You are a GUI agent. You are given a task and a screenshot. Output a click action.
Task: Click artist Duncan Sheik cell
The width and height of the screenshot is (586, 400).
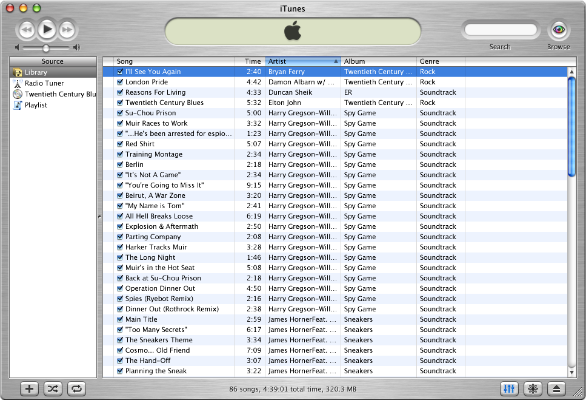pyautogui.click(x=290, y=92)
